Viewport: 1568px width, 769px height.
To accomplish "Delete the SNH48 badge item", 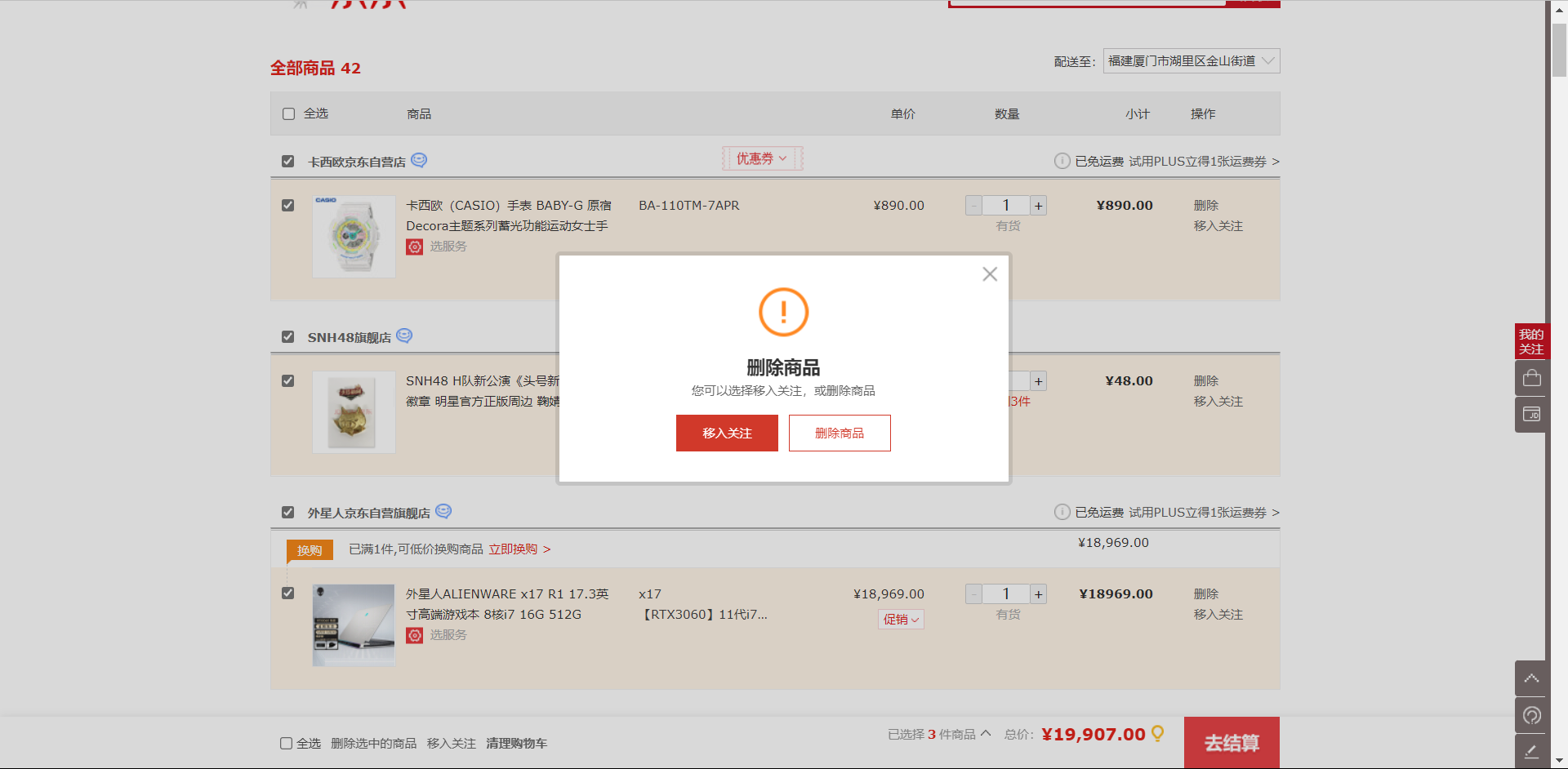I will click(x=1206, y=381).
